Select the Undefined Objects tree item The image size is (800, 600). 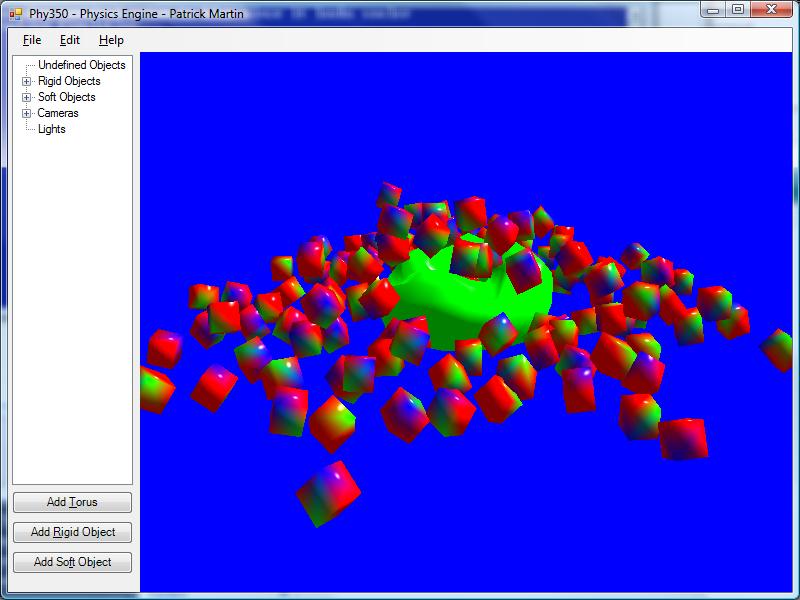tap(81, 65)
